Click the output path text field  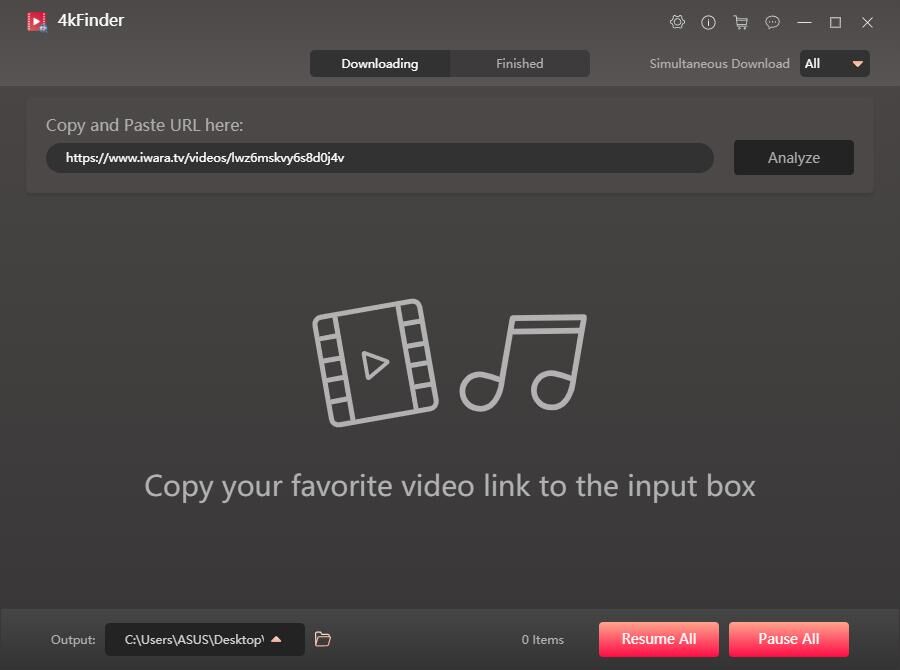click(190, 639)
